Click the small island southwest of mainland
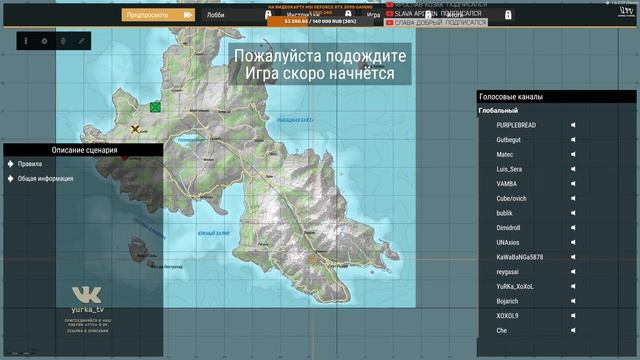 click(140, 250)
